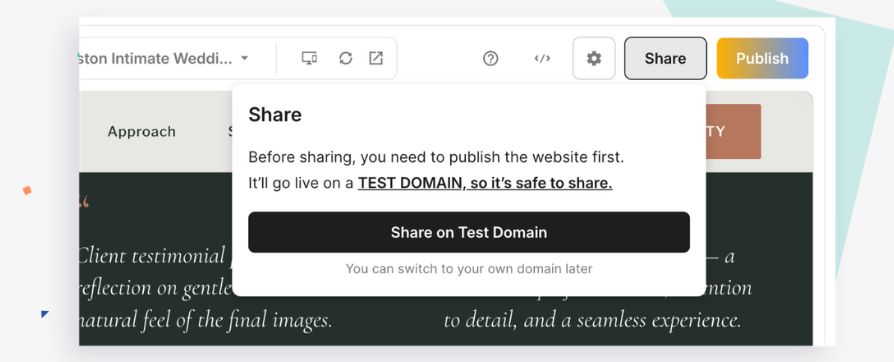
Task: Click the Publish button
Action: (x=762, y=58)
